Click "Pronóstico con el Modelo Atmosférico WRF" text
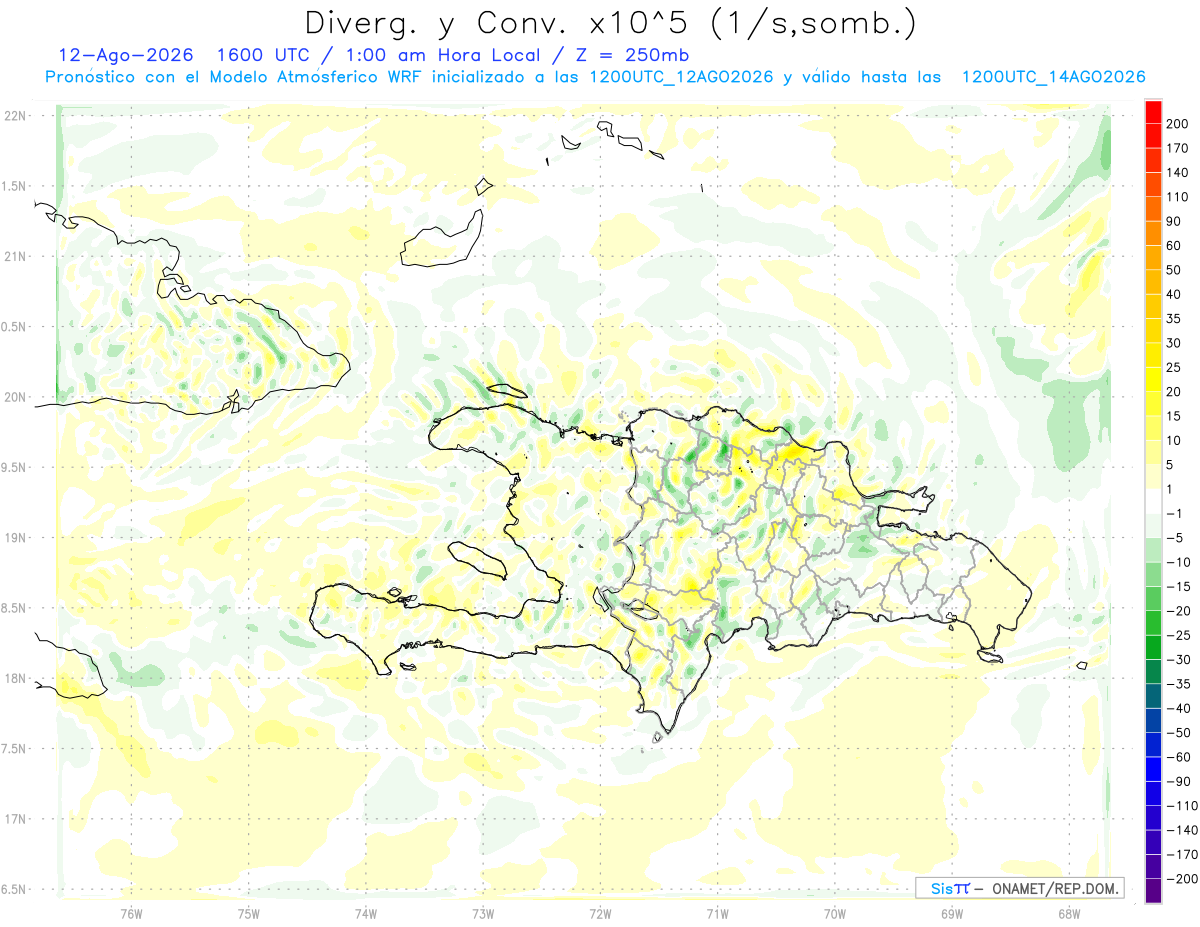The height and width of the screenshot is (927, 1200). pos(236,77)
